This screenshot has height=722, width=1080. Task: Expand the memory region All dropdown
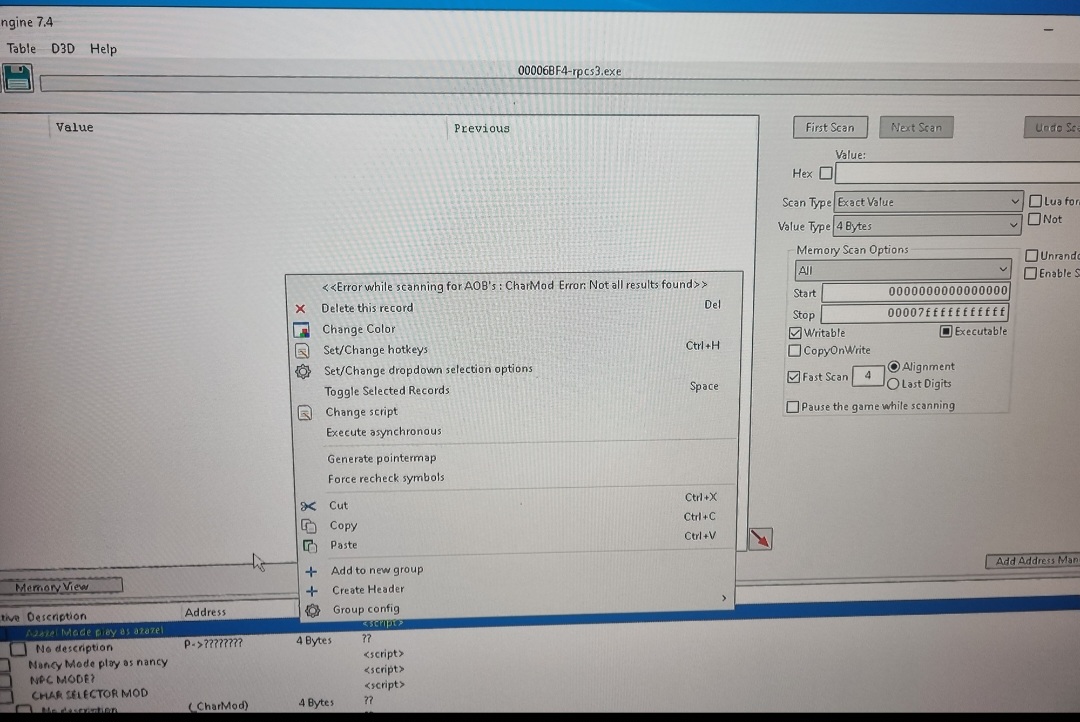(904, 270)
